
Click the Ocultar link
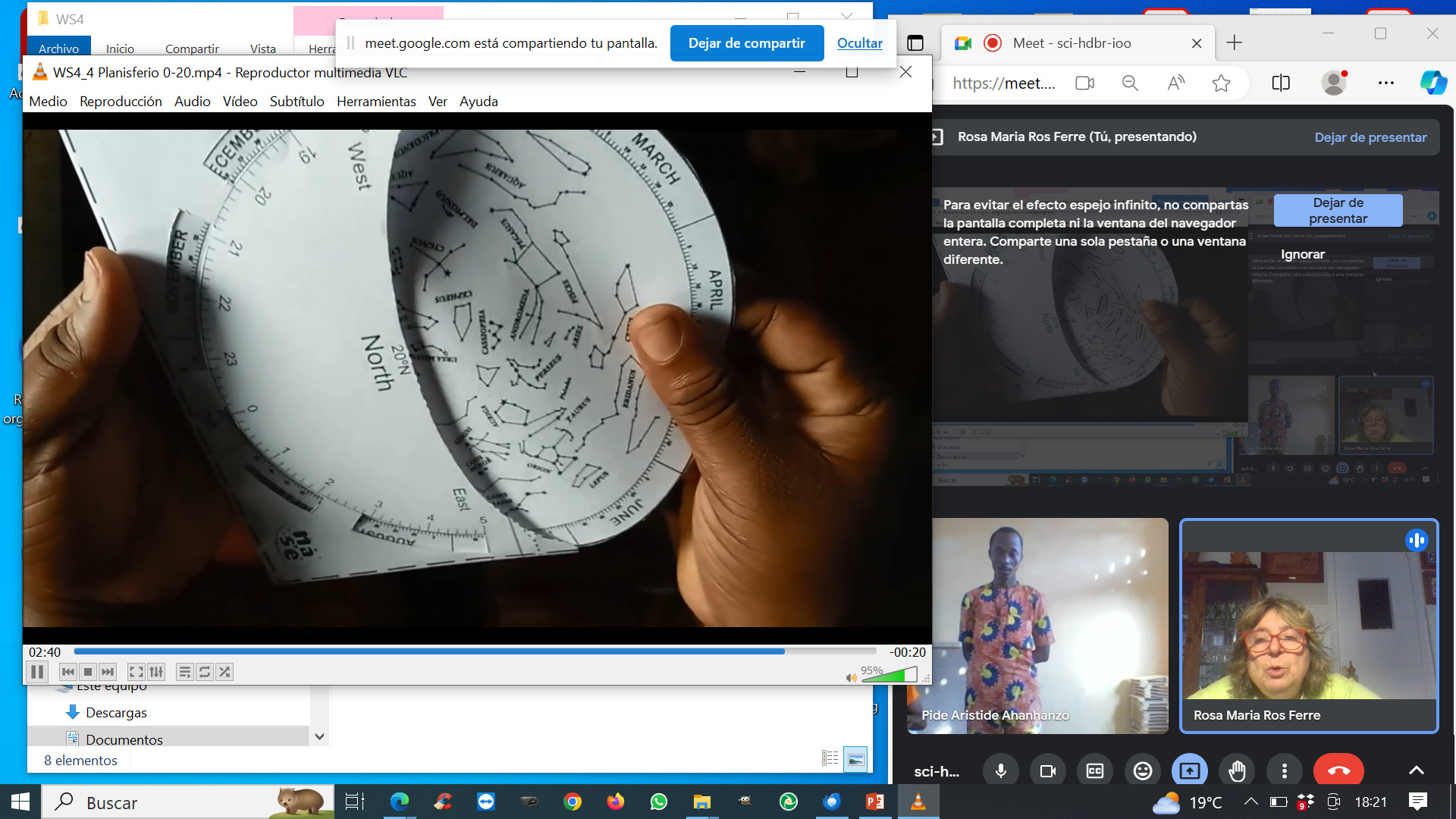coord(859,43)
